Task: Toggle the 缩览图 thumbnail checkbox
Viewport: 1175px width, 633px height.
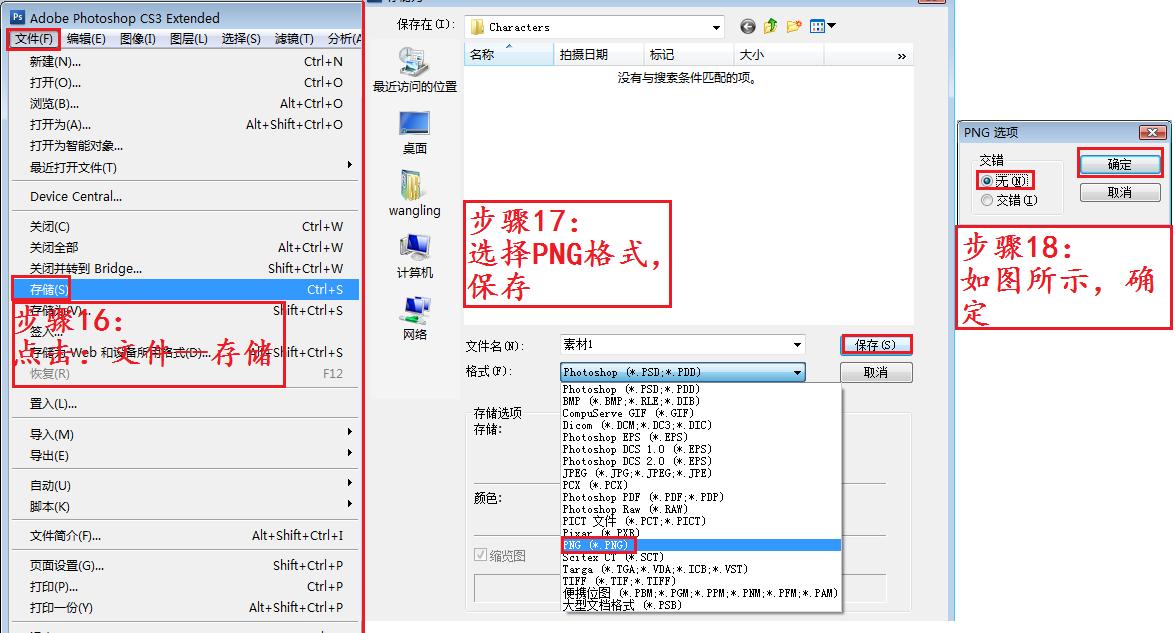Action: click(x=480, y=555)
